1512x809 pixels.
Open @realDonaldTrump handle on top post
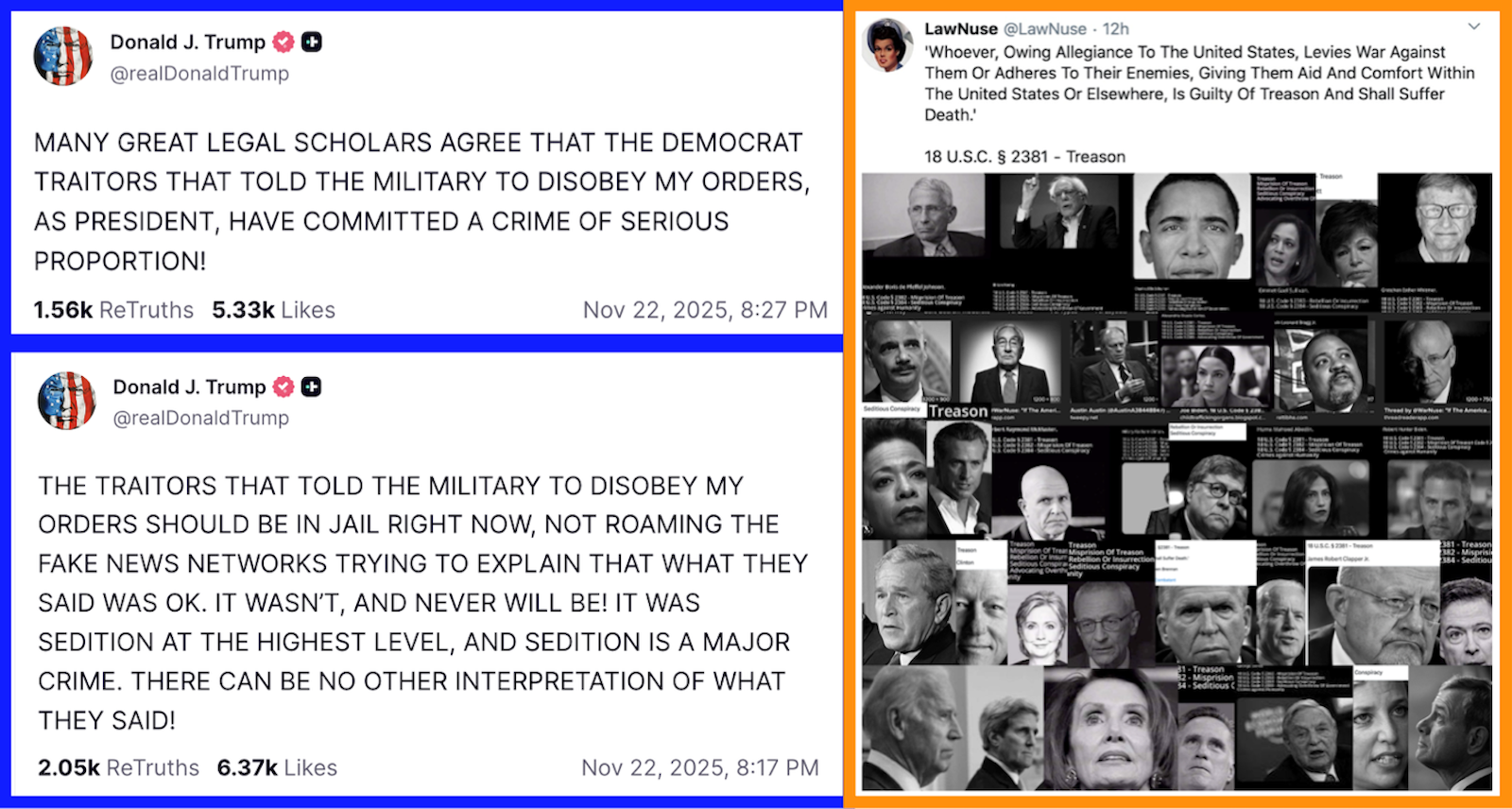pos(199,74)
